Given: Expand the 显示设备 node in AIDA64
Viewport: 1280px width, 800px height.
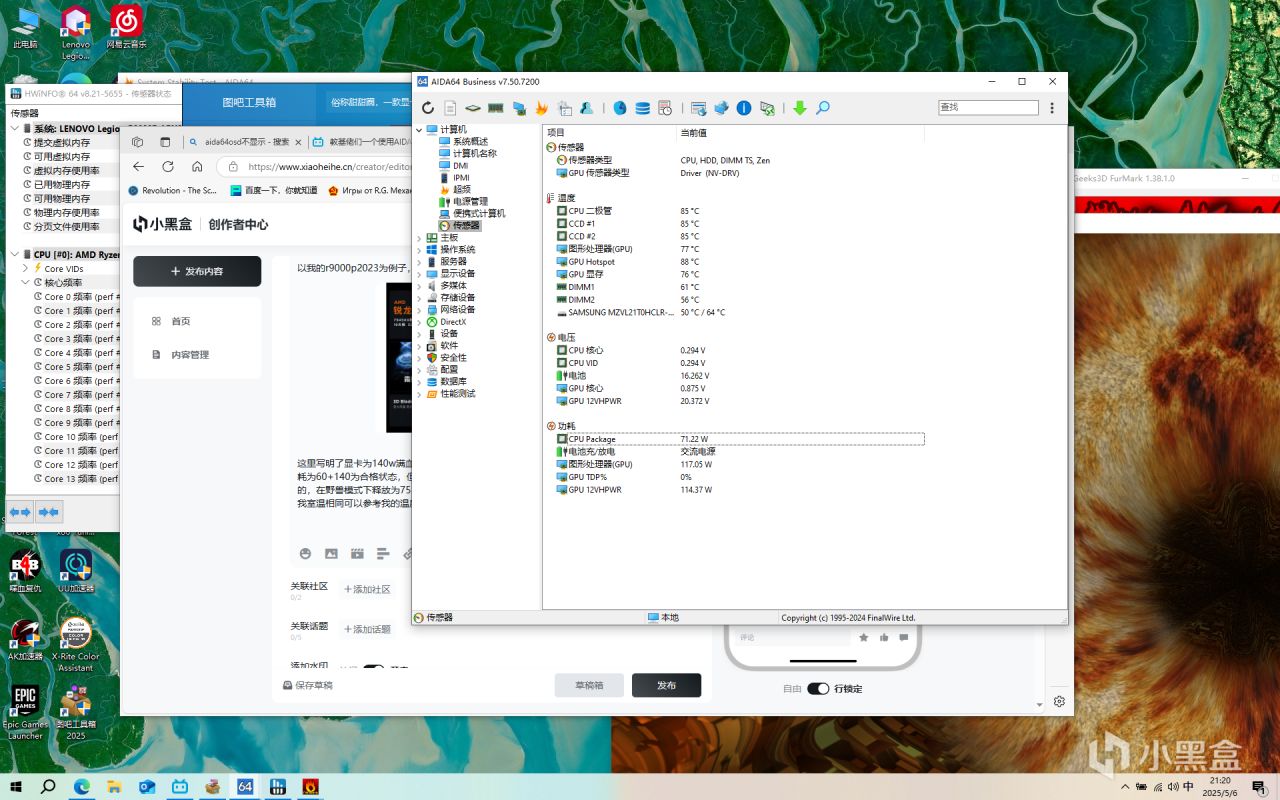Looking at the screenshot, I should 419,274.
